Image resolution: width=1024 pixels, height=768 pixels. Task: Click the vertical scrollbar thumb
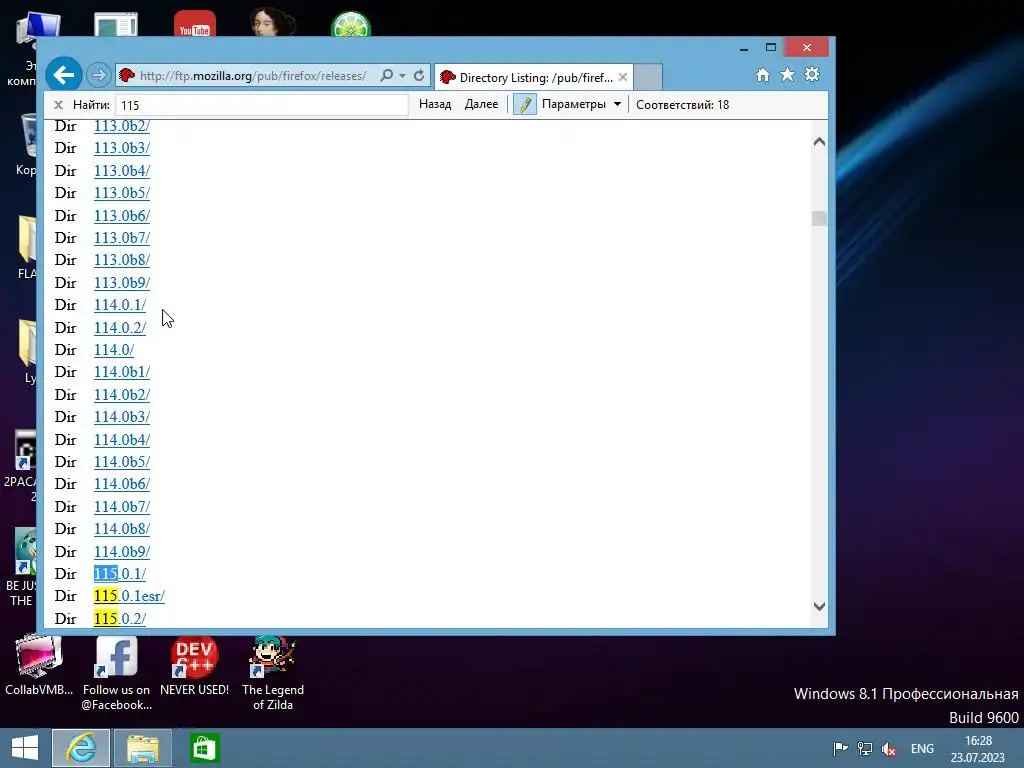pyautogui.click(x=819, y=218)
